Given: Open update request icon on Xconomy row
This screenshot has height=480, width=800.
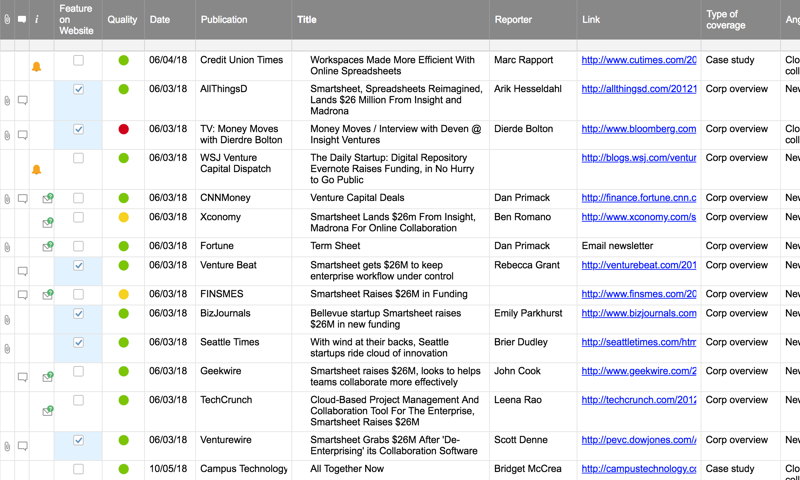Looking at the screenshot, I should click(47, 222).
